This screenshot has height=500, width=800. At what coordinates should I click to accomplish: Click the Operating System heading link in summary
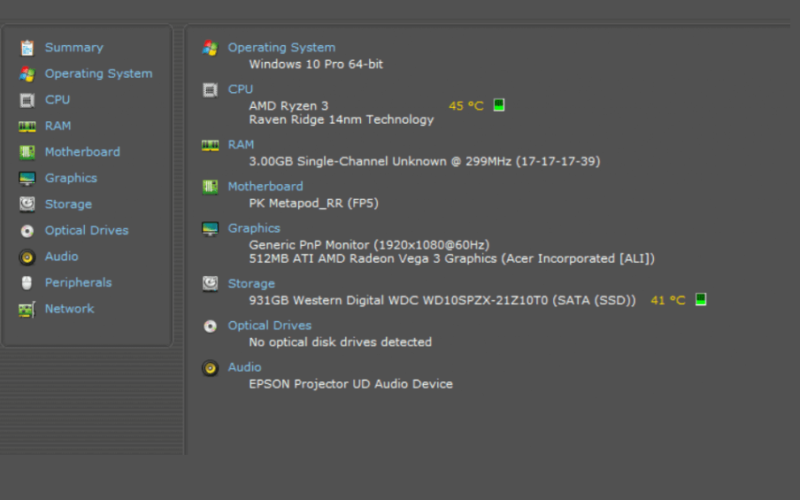click(282, 47)
